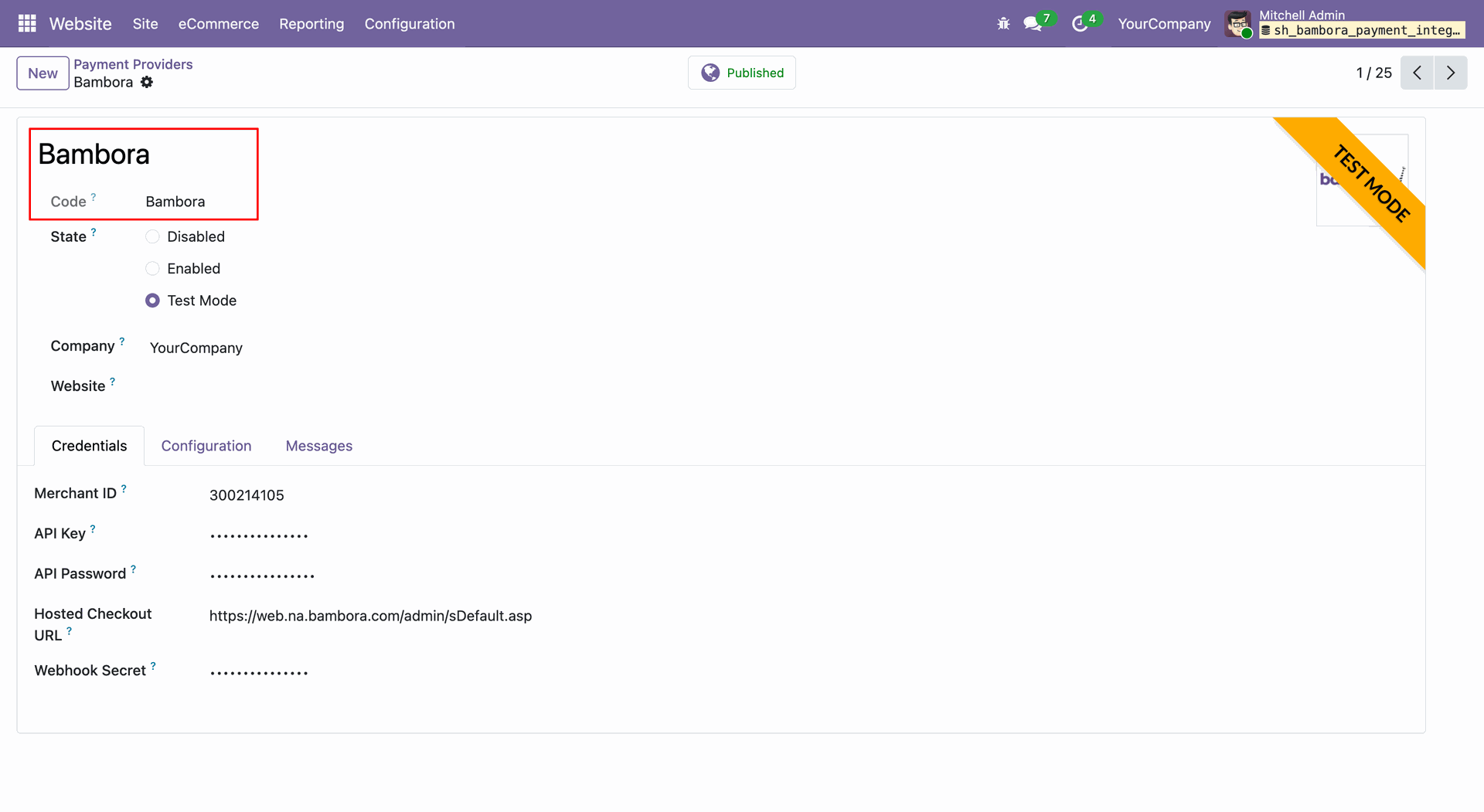Open the debug bug icon menu
This screenshot has height=812, width=1484.
[x=1003, y=24]
